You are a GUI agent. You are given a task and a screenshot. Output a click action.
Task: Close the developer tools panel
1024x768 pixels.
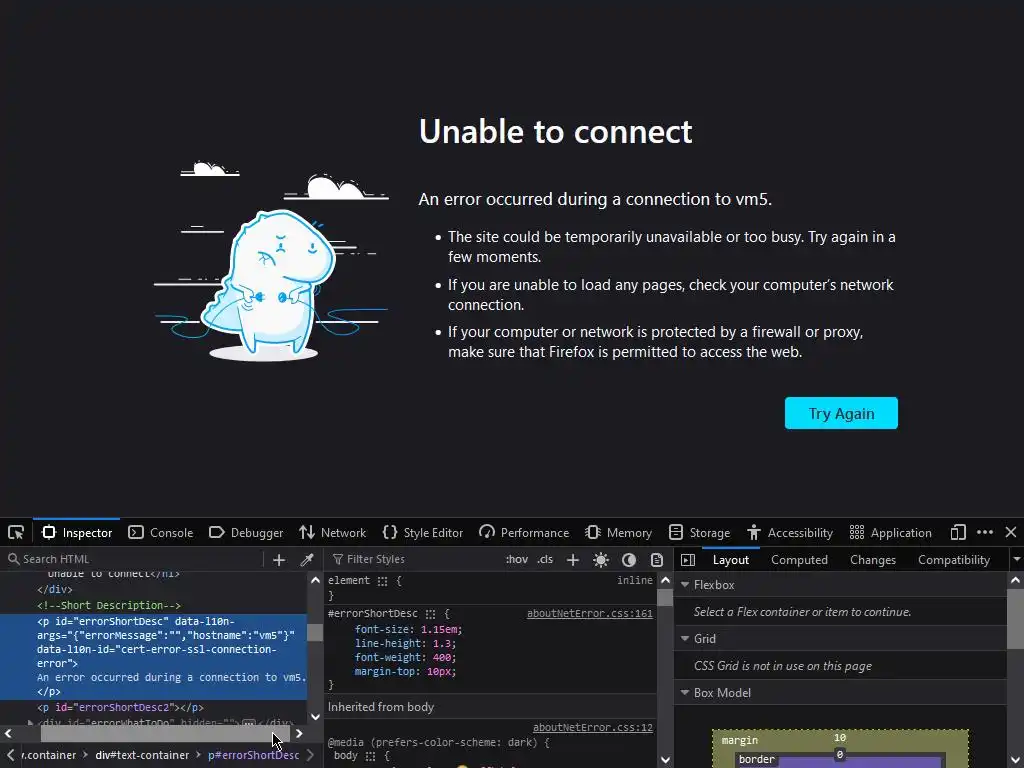coord(1011,532)
